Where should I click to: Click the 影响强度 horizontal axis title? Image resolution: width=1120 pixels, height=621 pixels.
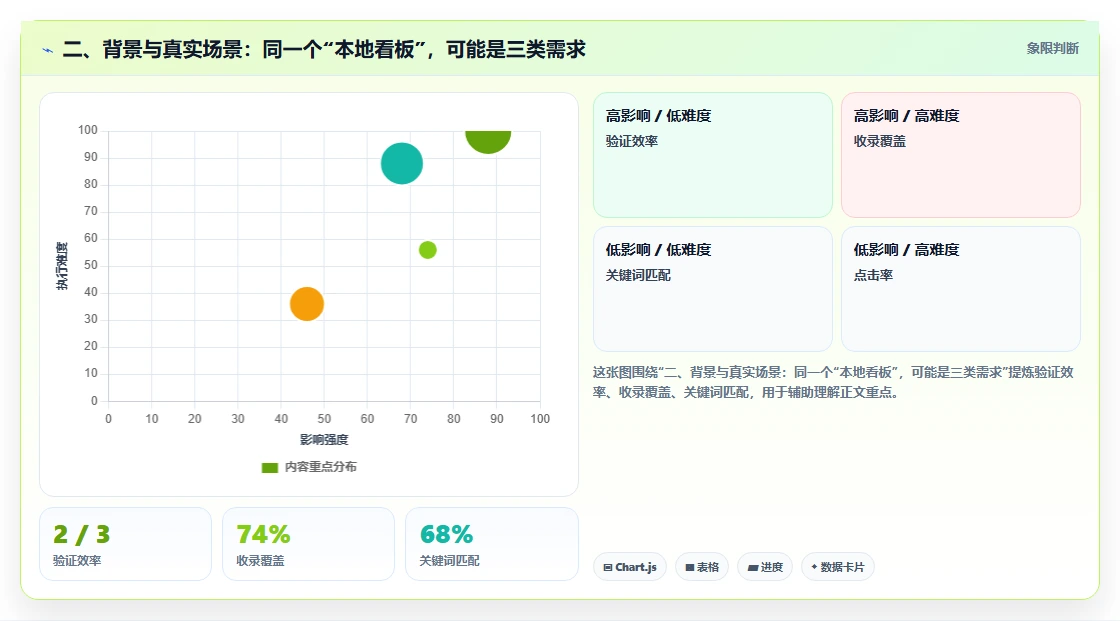tap(324, 439)
